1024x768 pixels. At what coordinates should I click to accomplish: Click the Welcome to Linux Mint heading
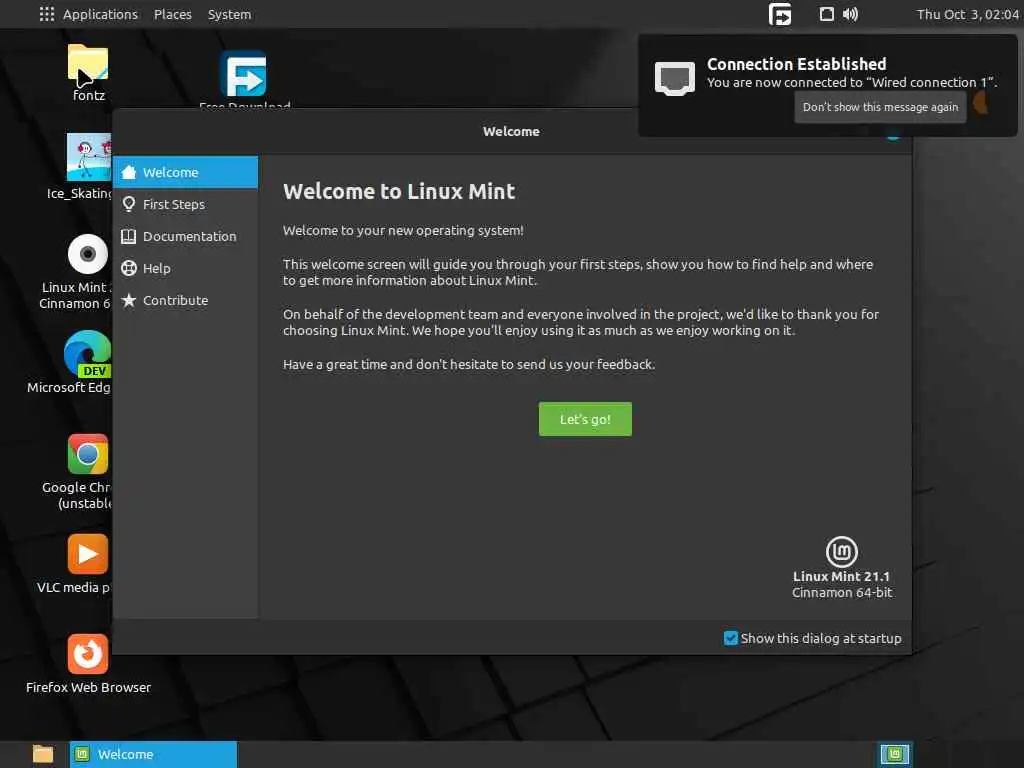399,191
